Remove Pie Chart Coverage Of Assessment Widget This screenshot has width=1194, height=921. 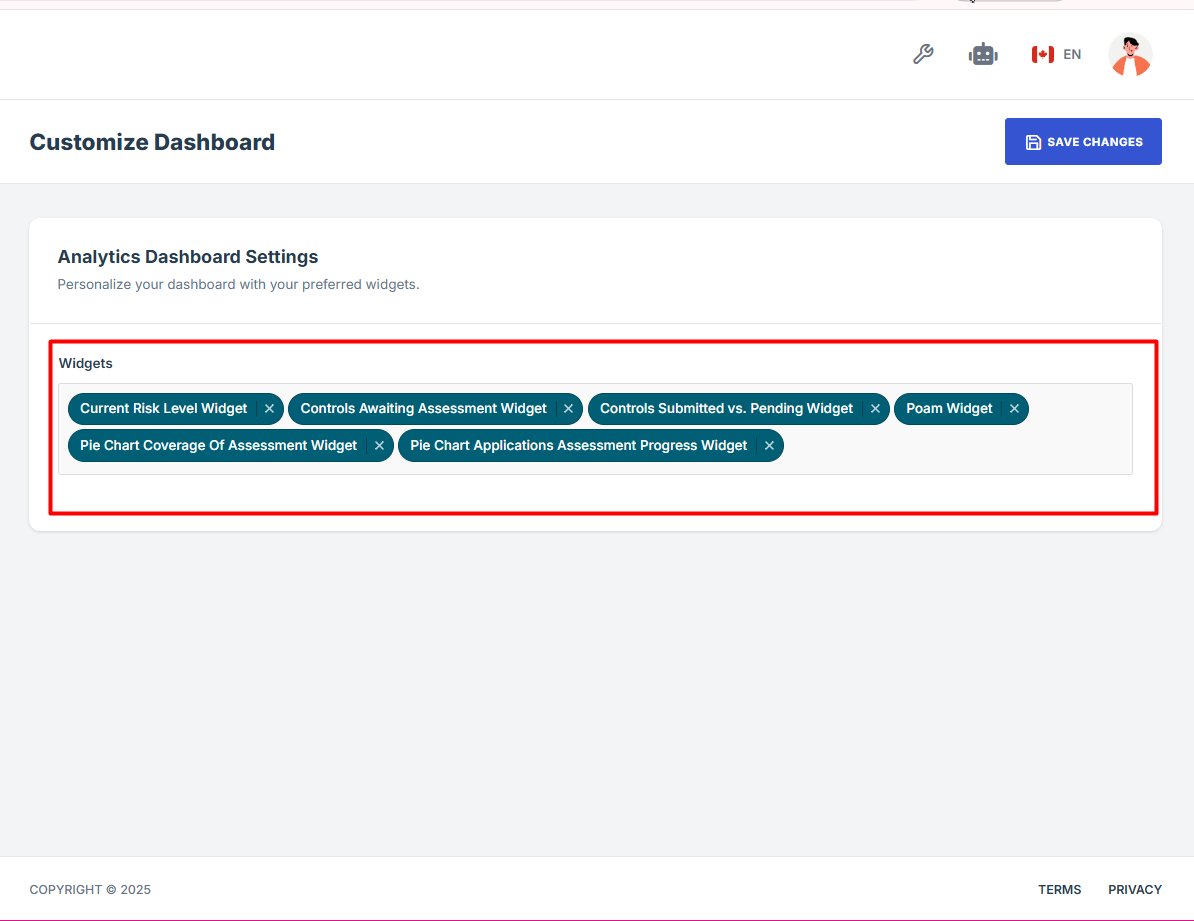379,446
